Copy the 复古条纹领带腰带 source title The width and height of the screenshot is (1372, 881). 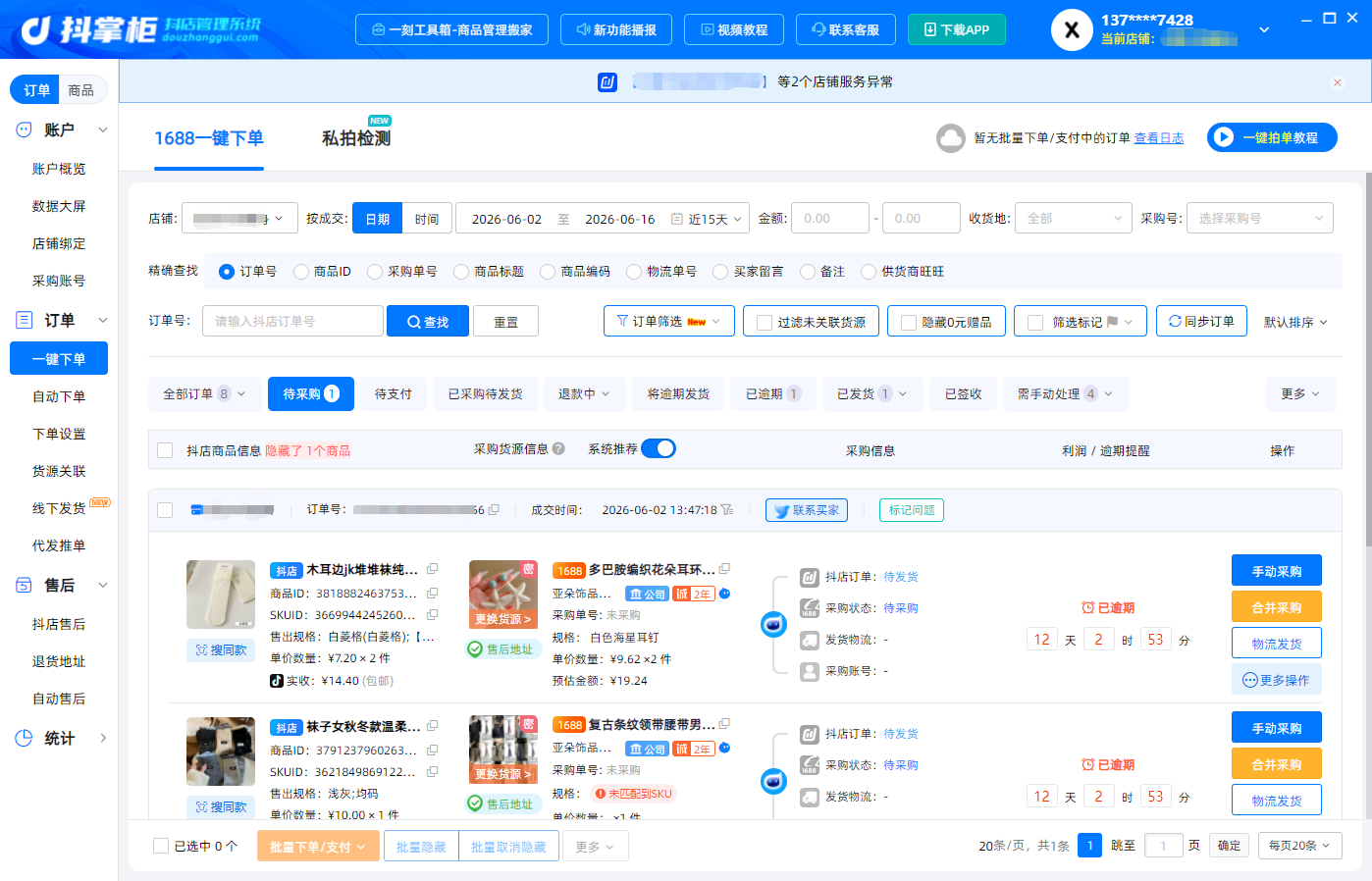click(724, 724)
